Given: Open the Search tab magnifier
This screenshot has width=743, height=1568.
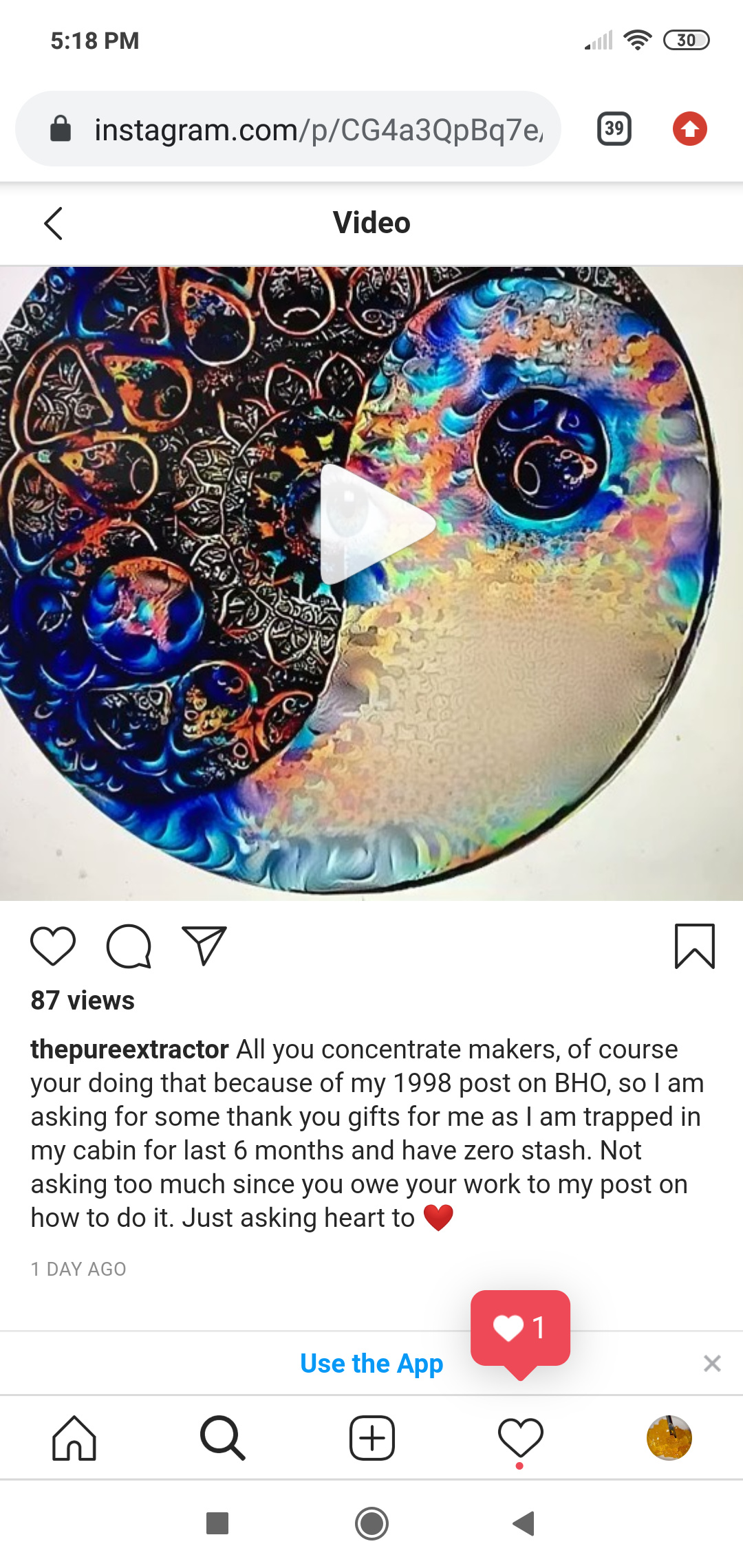Looking at the screenshot, I should (223, 1437).
